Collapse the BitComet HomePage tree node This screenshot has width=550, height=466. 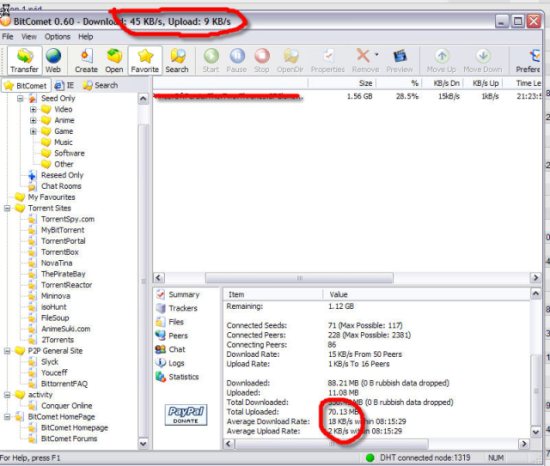point(7,417)
